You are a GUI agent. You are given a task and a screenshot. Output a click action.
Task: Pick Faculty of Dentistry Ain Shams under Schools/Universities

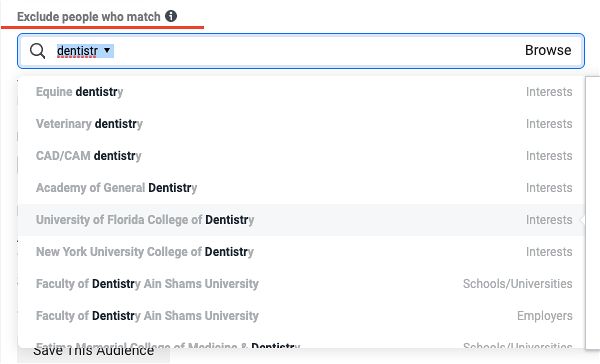click(x=301, y=284)
